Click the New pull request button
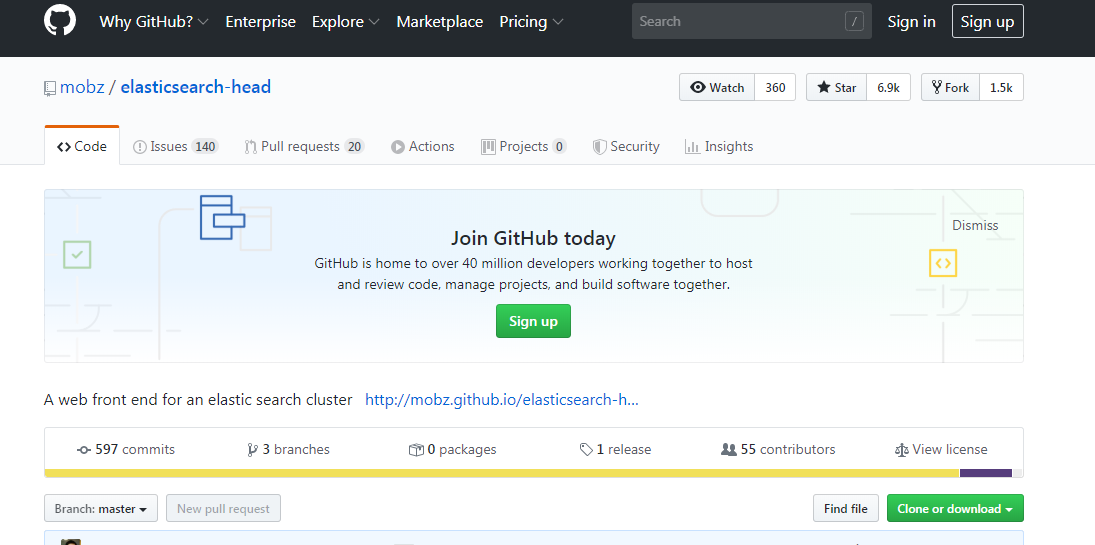Viewport: 1095px width, 545px height. [x=223, y=509]
